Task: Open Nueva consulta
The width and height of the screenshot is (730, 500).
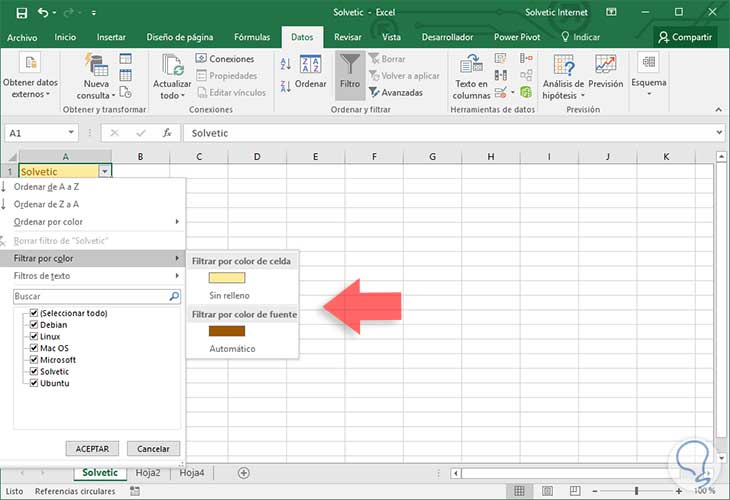Action: (x=96, y=76)
